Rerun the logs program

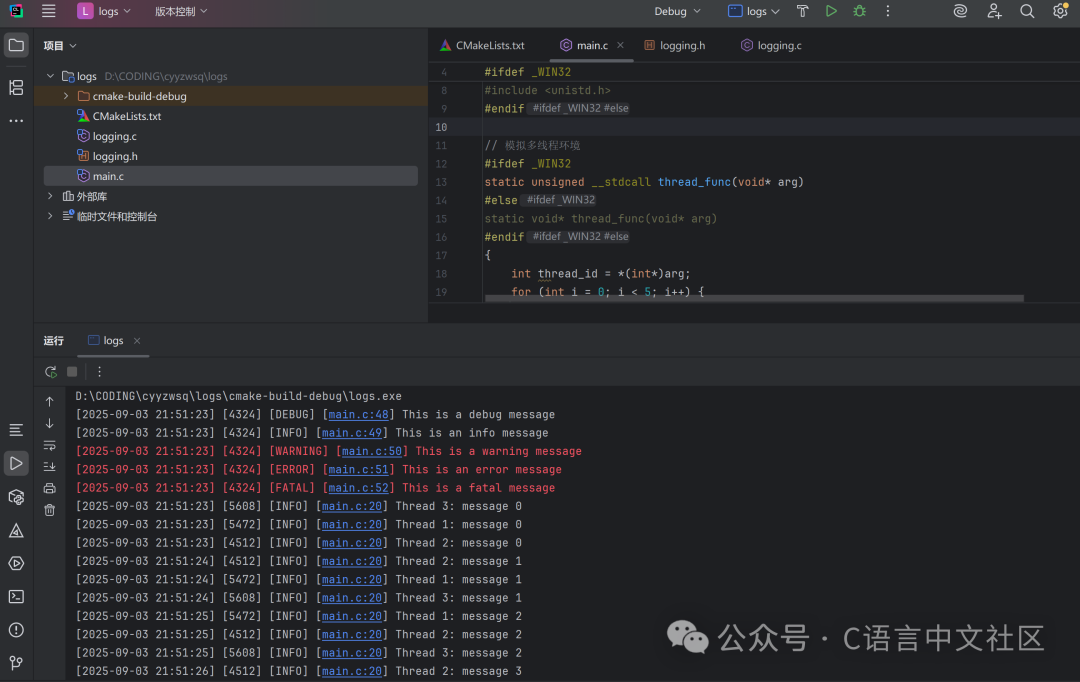click(50, 372)
